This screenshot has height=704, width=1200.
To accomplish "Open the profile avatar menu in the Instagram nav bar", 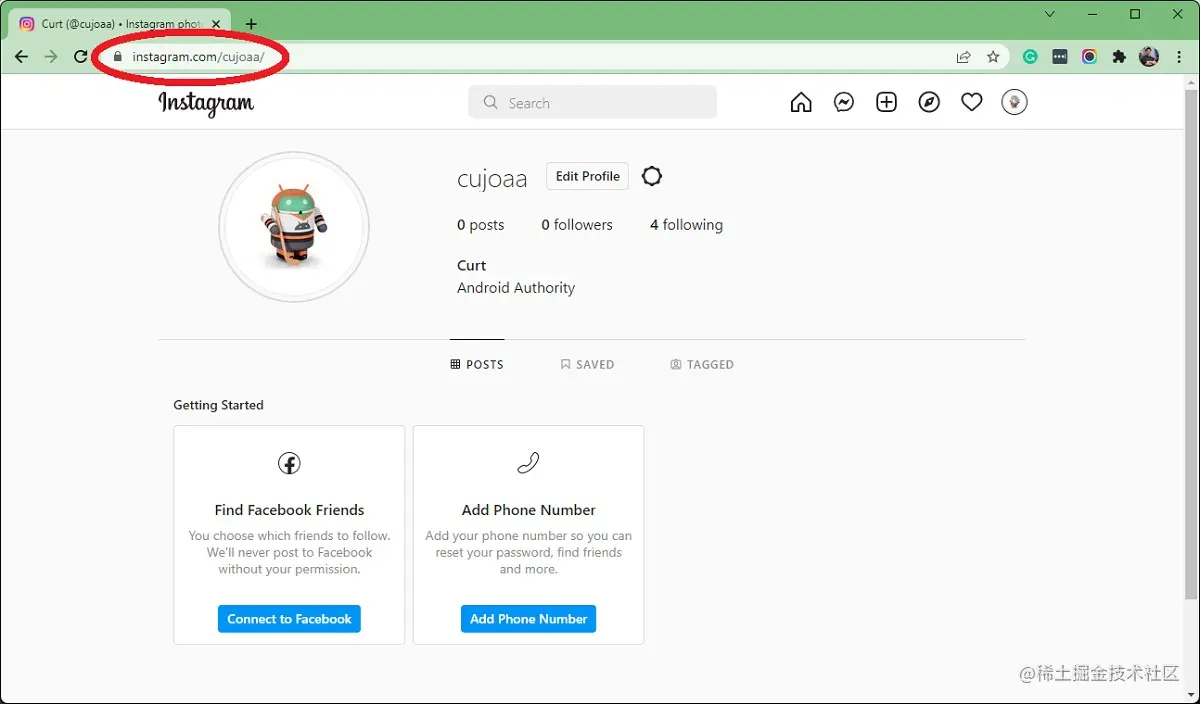I will coord(1014,102).
